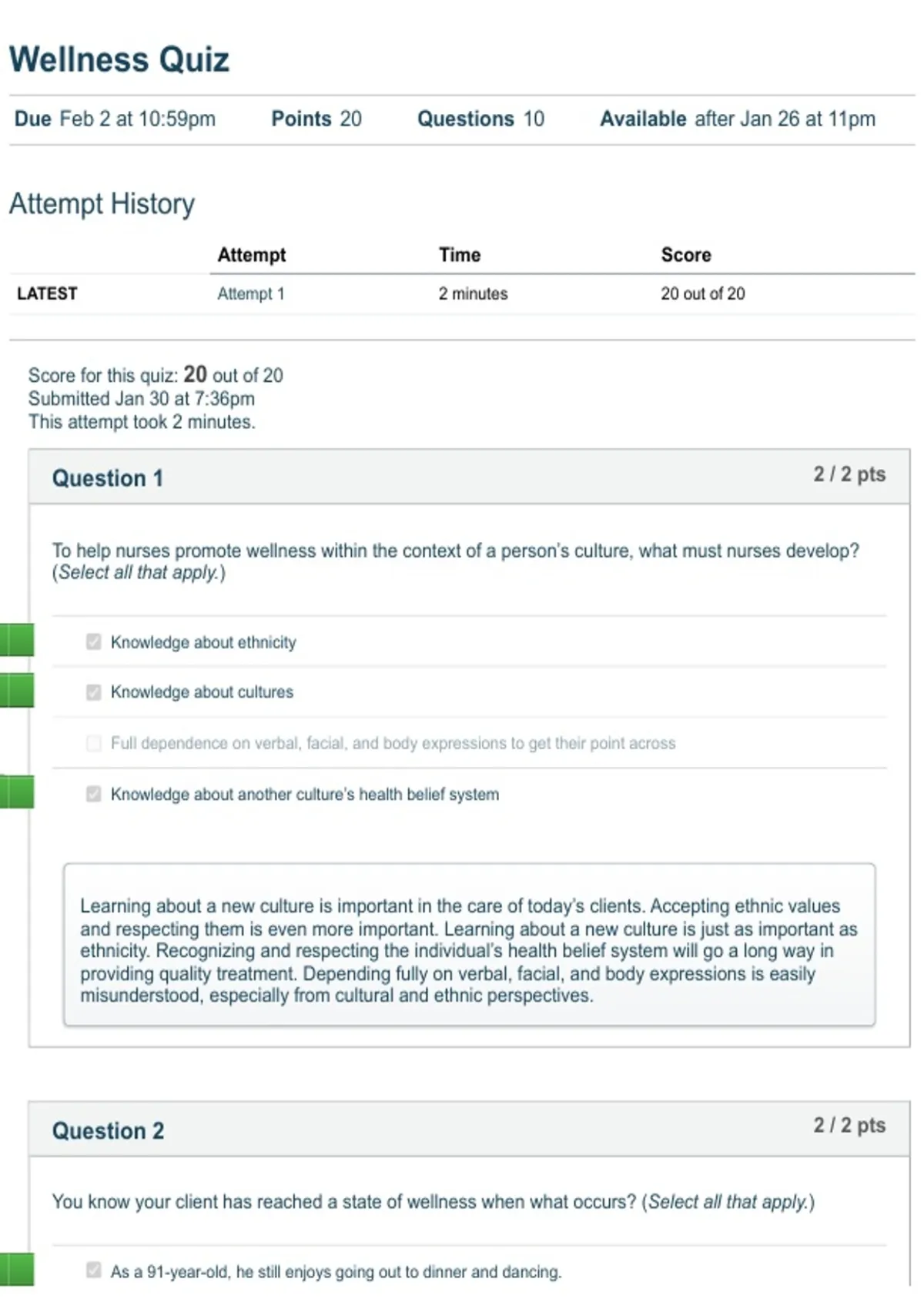Select the Wellness Quiz title
This screenshot has width=924, height=1309.
(x=119, y=59)
